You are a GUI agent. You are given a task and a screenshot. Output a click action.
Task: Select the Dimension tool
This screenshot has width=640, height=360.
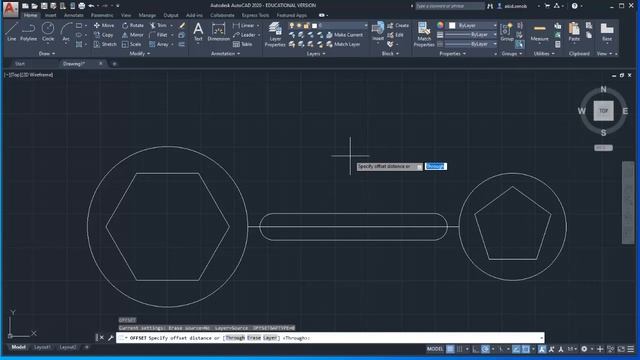[218, 32]
